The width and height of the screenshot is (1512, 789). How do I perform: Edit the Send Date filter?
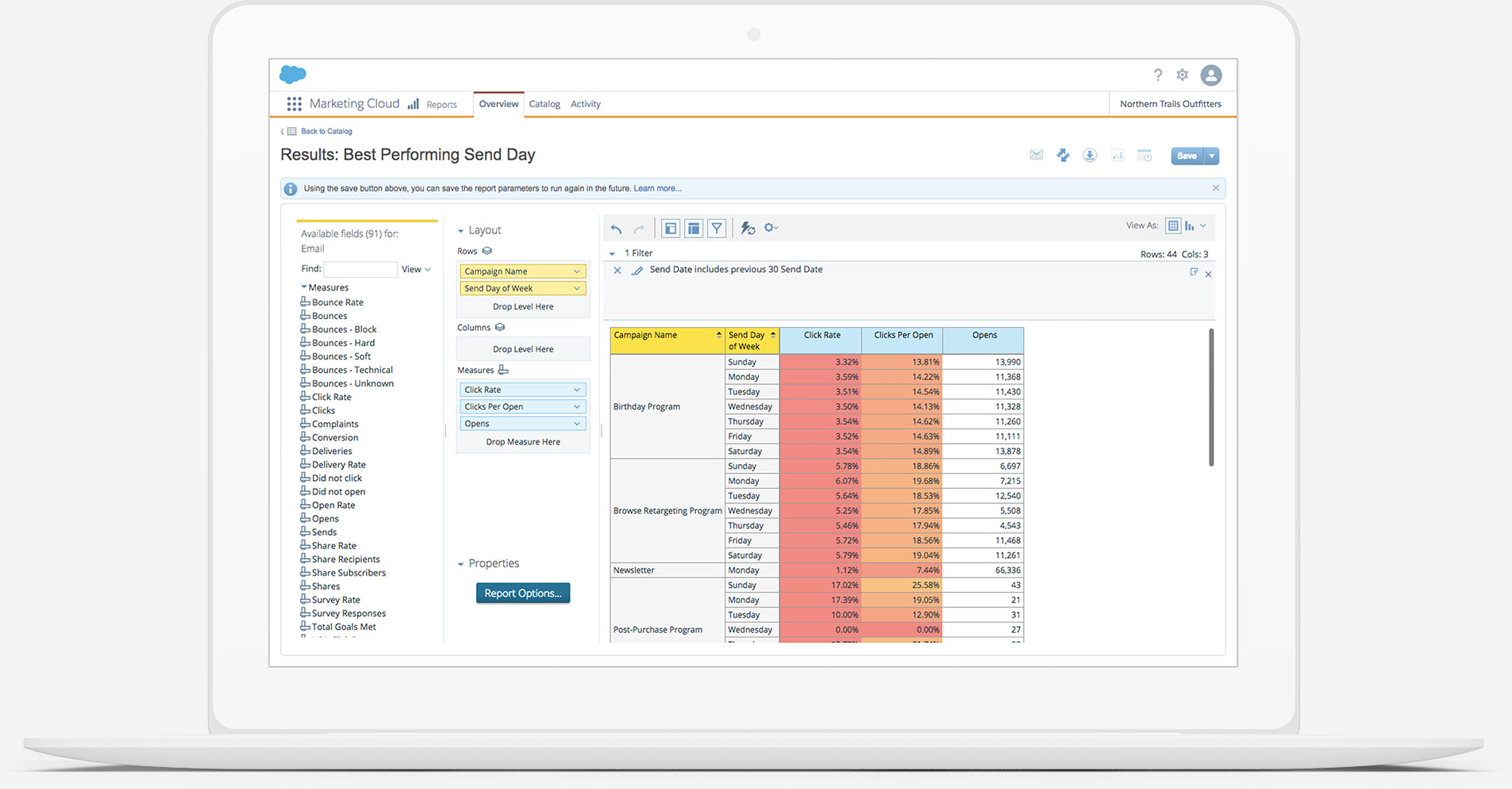pyautogui.click(x=637, y=271)
